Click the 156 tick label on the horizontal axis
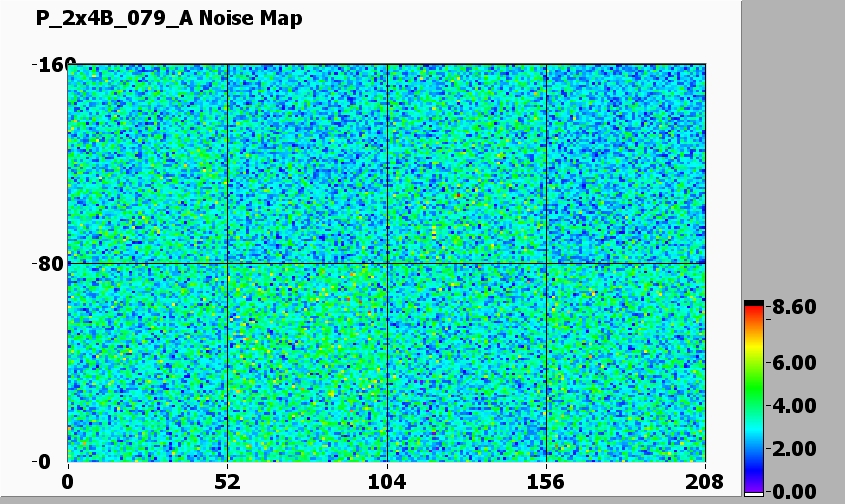 [546, 481]
